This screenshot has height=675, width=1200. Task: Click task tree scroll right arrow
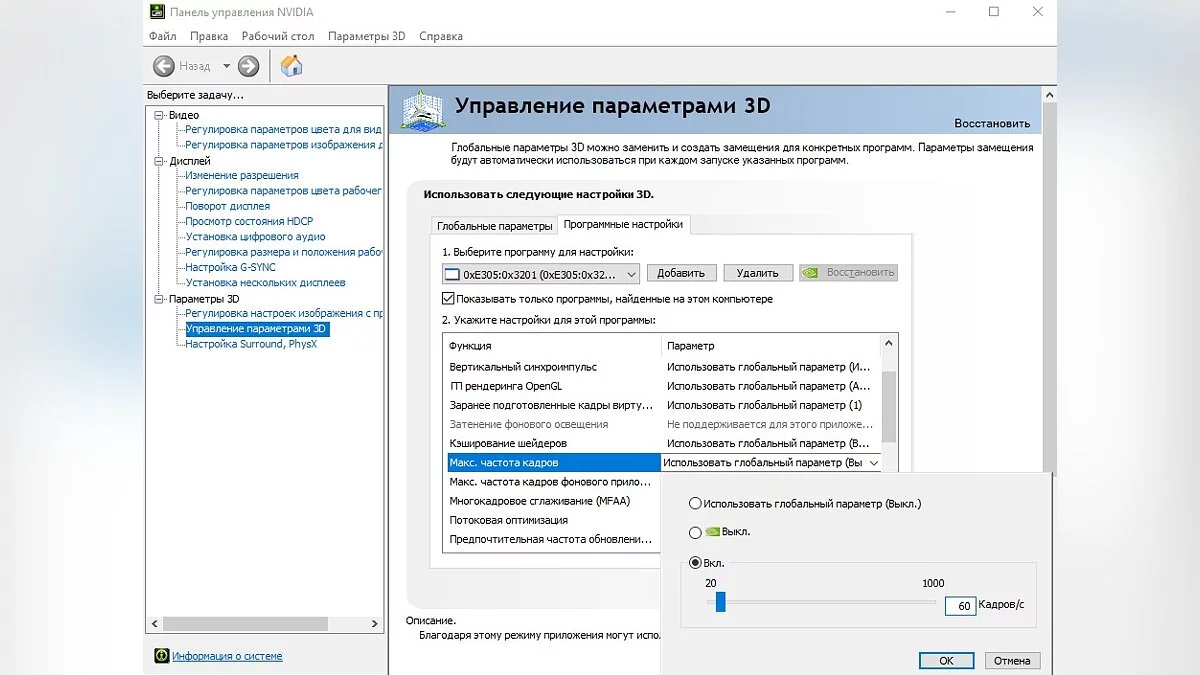click(x=375, y=623)
